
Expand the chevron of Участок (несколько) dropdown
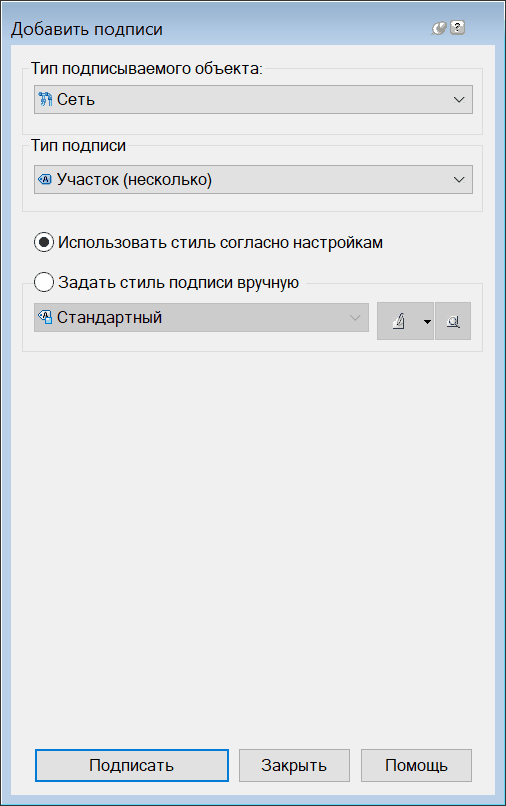click(x=459, y=179)
